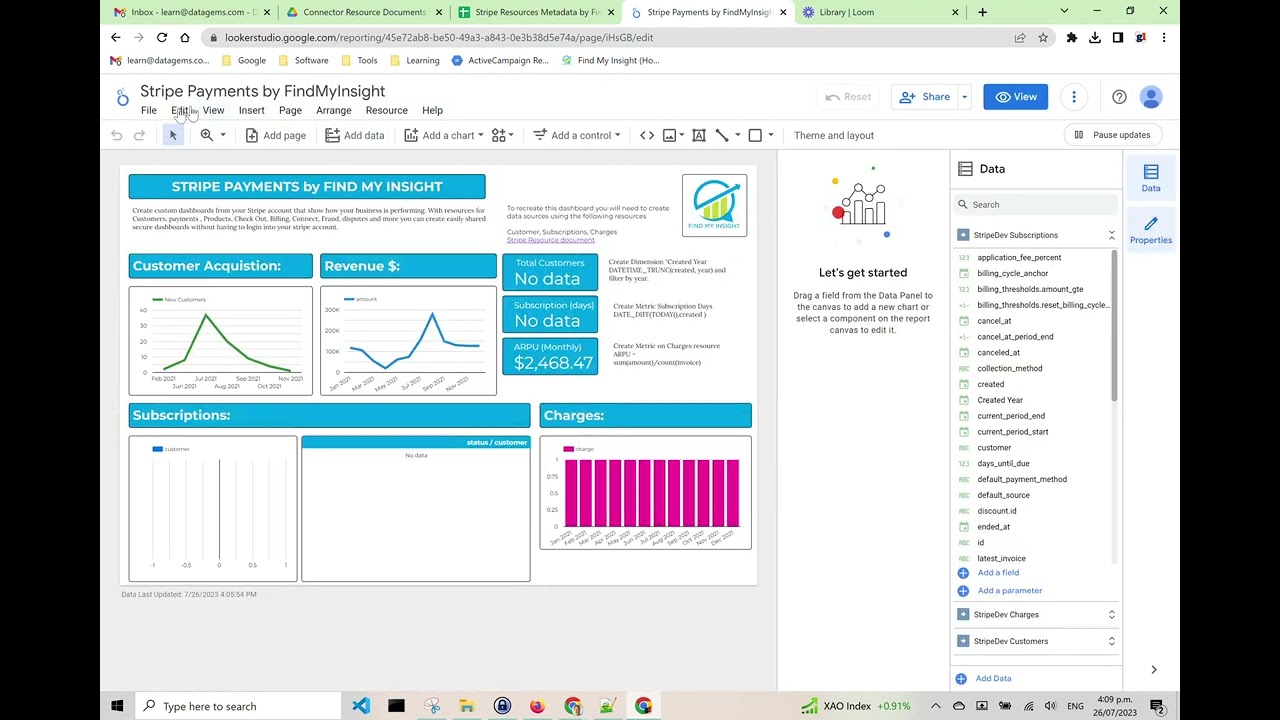Click the Add page button
Screen dimensions: 1280x720
[x=276, y=135]
